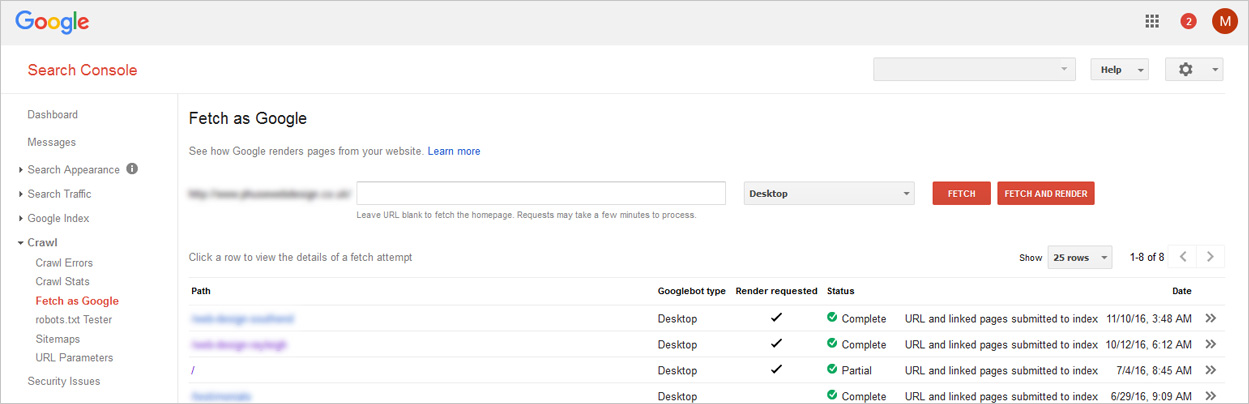Click the Search Console title
This screenshot has width=1249, height=404.
click(83, 71)
